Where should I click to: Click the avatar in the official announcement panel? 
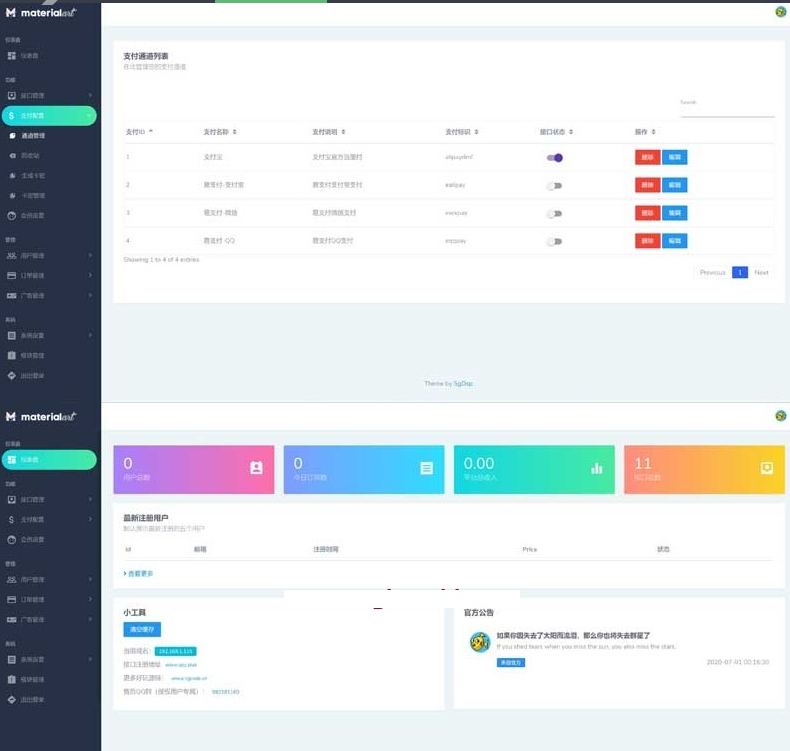[x=480, y=642]
